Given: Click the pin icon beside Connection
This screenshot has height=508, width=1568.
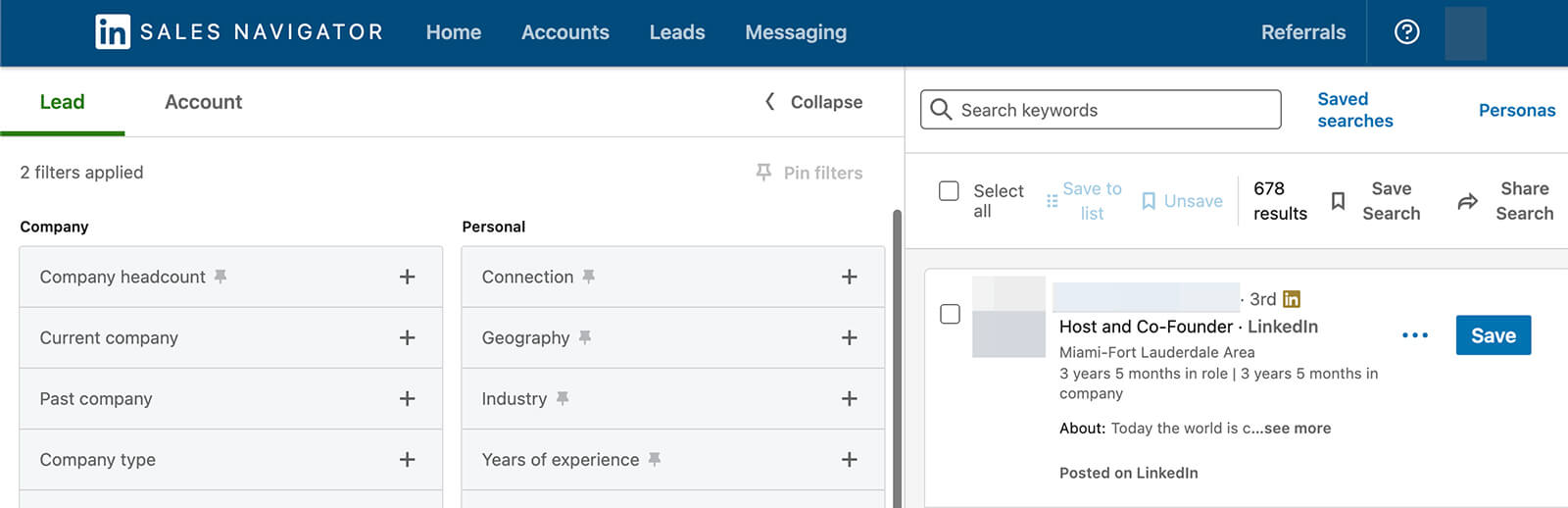Looking at the screenshot, I should point(588,277).
